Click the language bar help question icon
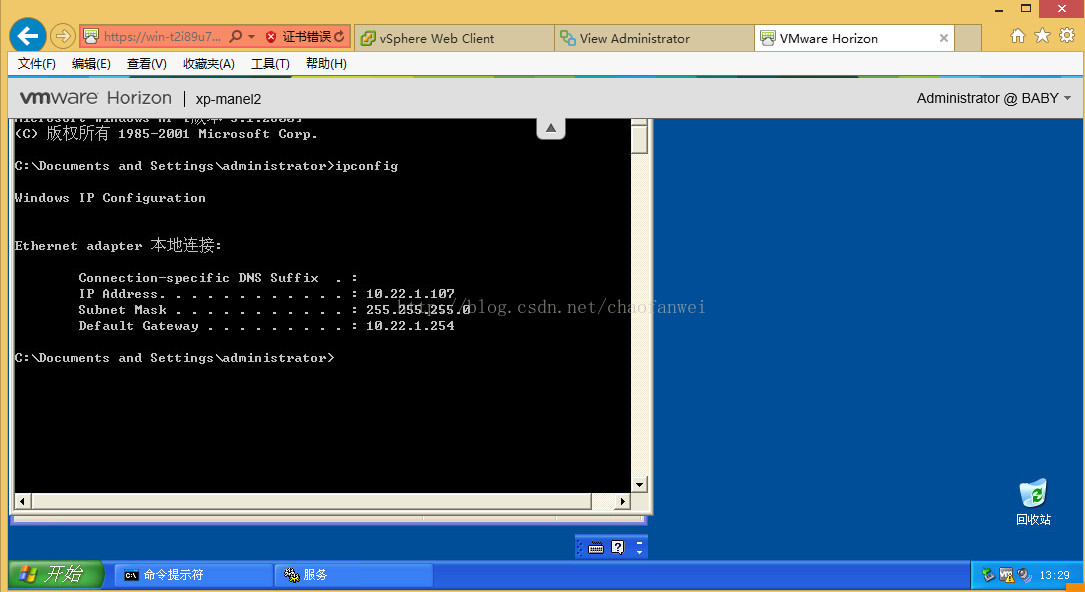The width and height of the screenshot is (1085, 592). click(x=617, y=548)
